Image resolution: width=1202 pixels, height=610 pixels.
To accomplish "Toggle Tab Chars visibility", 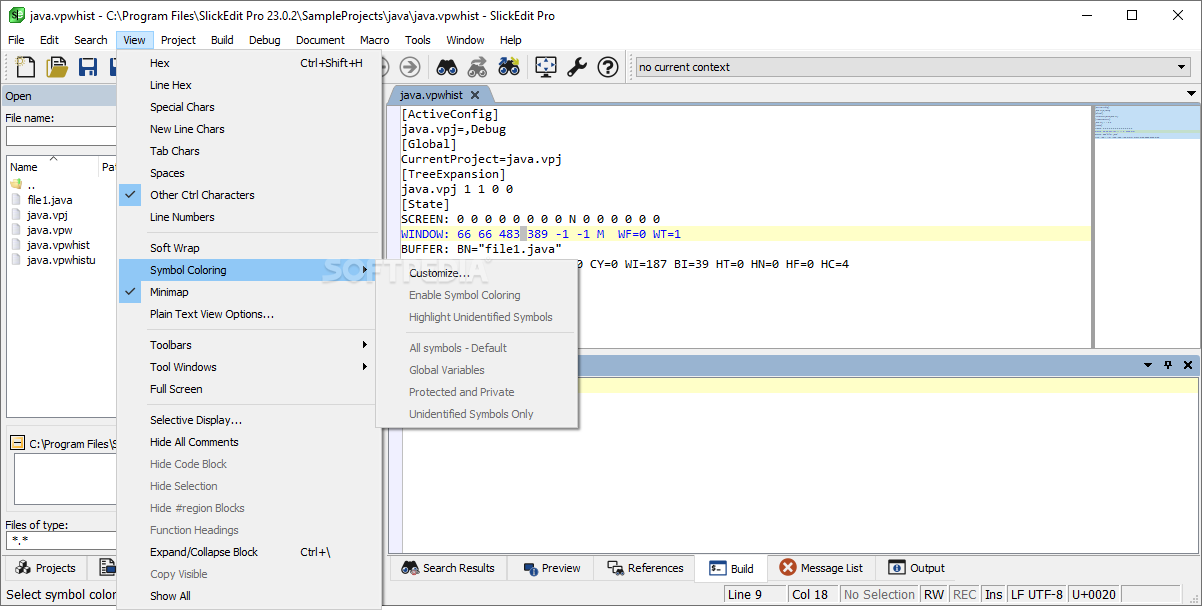I will point(250,151).
